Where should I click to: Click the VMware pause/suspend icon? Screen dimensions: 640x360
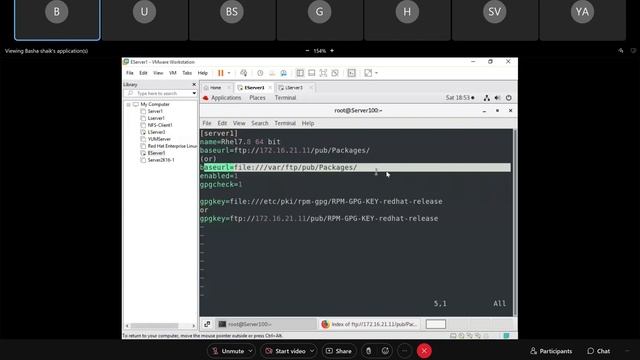(x=220, y=73)
